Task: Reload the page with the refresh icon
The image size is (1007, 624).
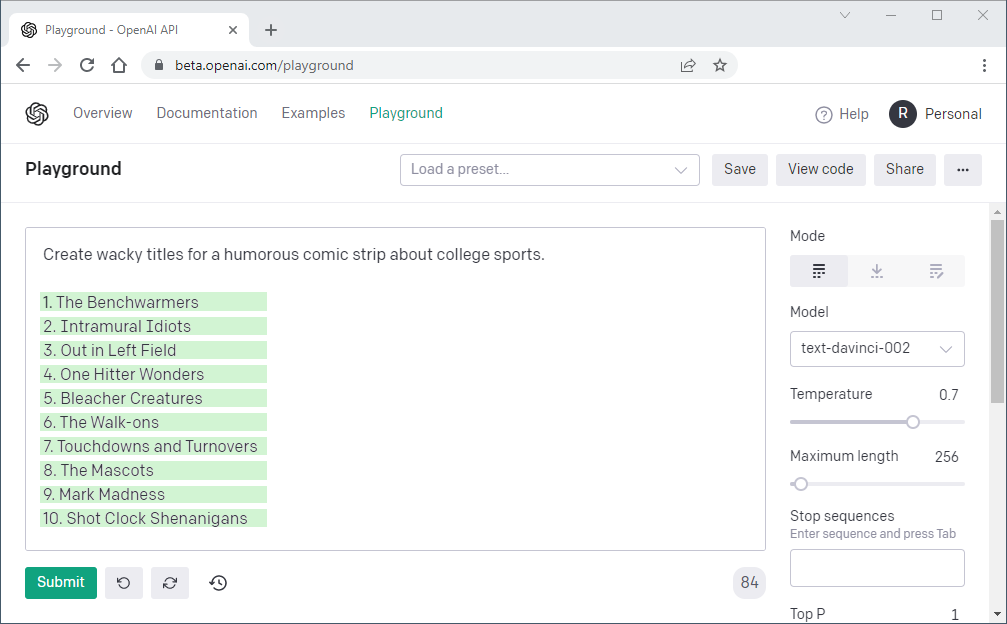Action: pos(87,65)
